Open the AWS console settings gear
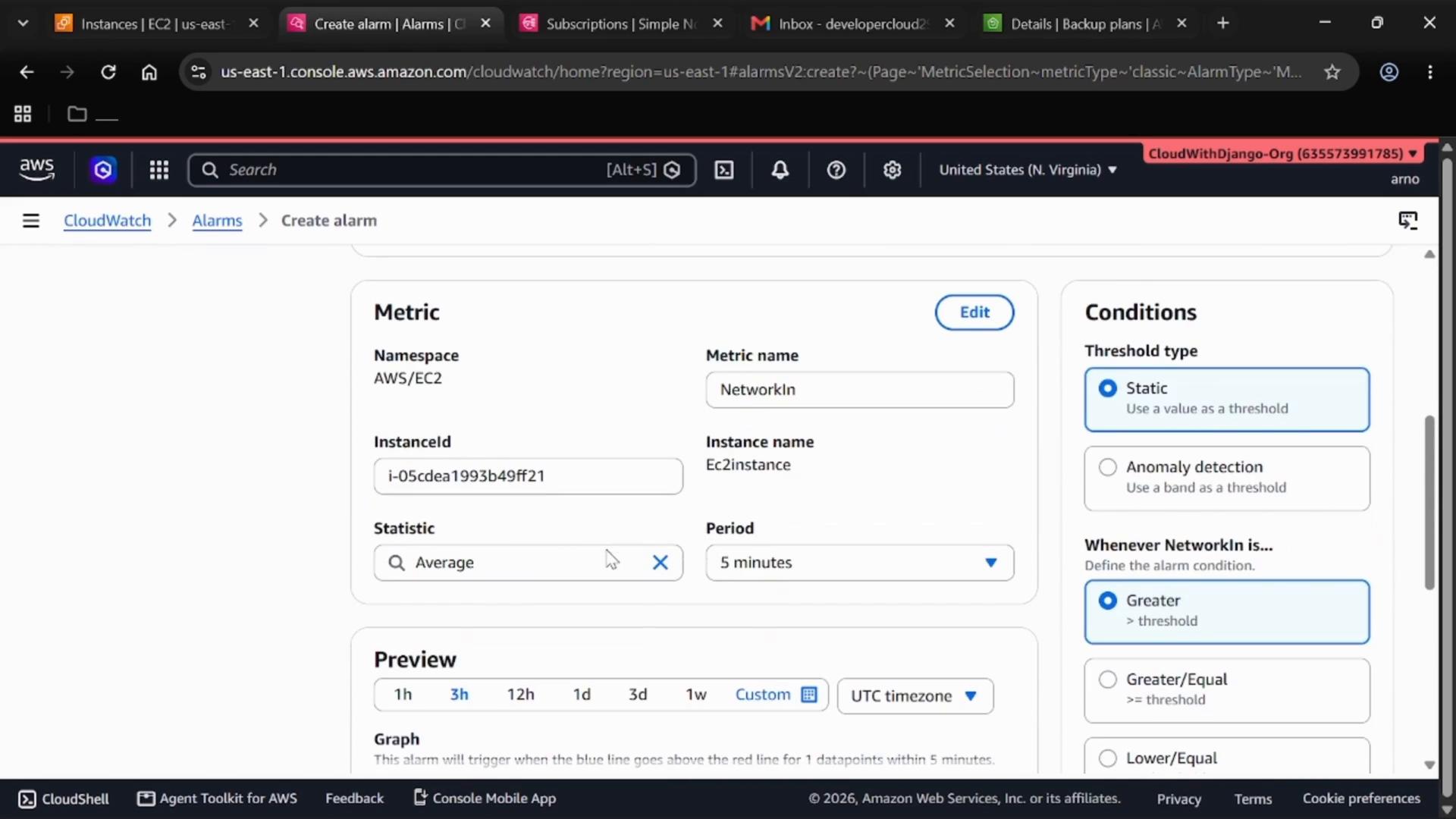The width and height of the screenshot is (1456, 819). [892, 170]
